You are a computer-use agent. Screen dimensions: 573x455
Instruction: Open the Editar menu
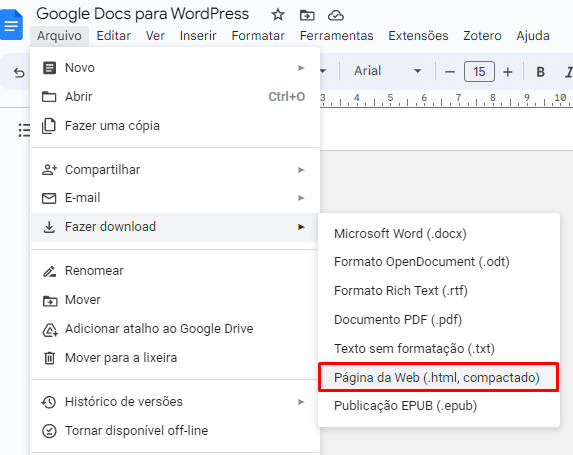113,36
